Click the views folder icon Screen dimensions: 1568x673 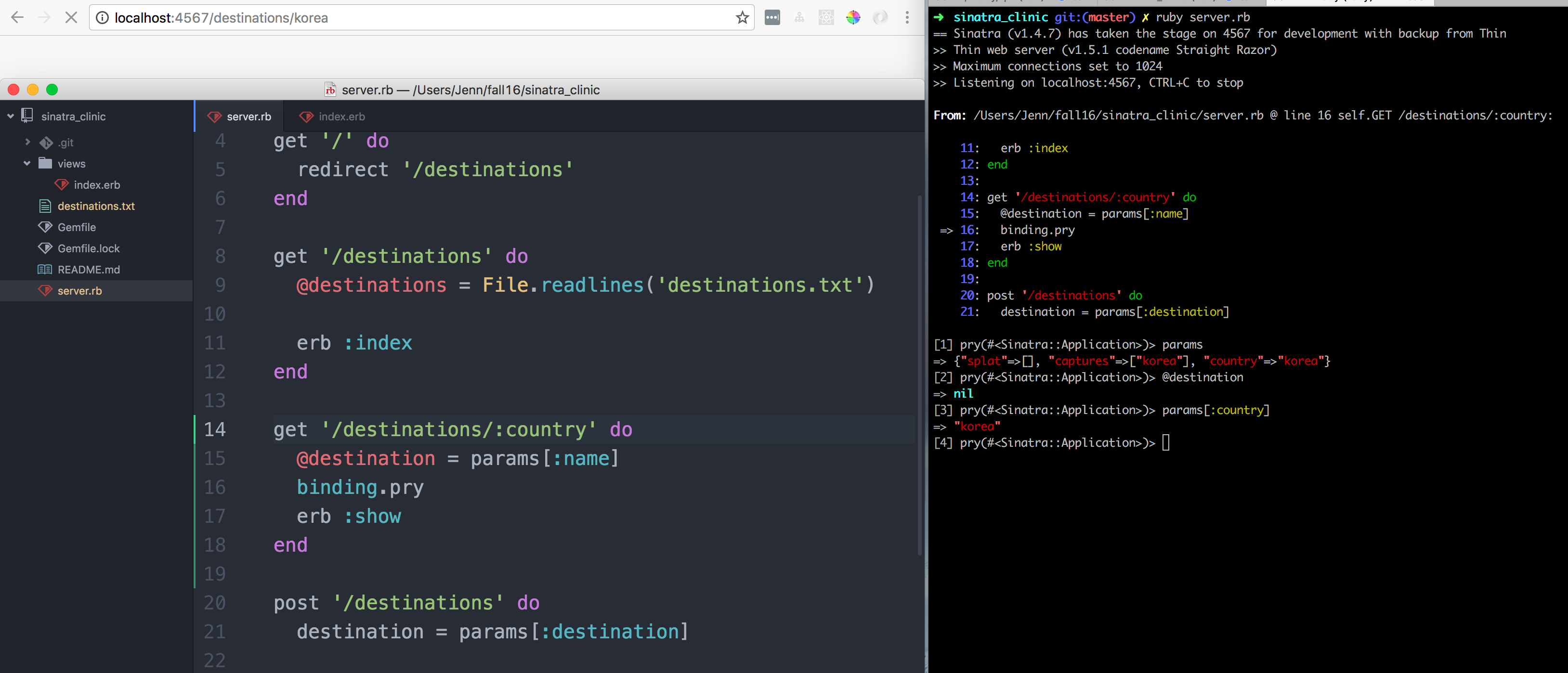click(x=45, y=162)
